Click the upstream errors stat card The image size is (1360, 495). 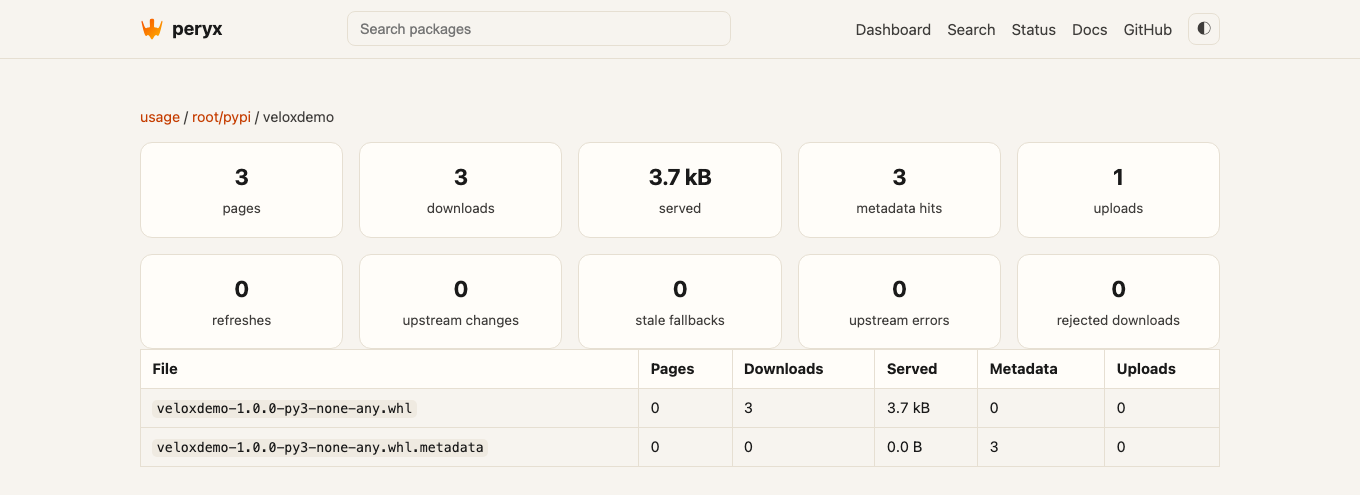(x=899, y=302)
